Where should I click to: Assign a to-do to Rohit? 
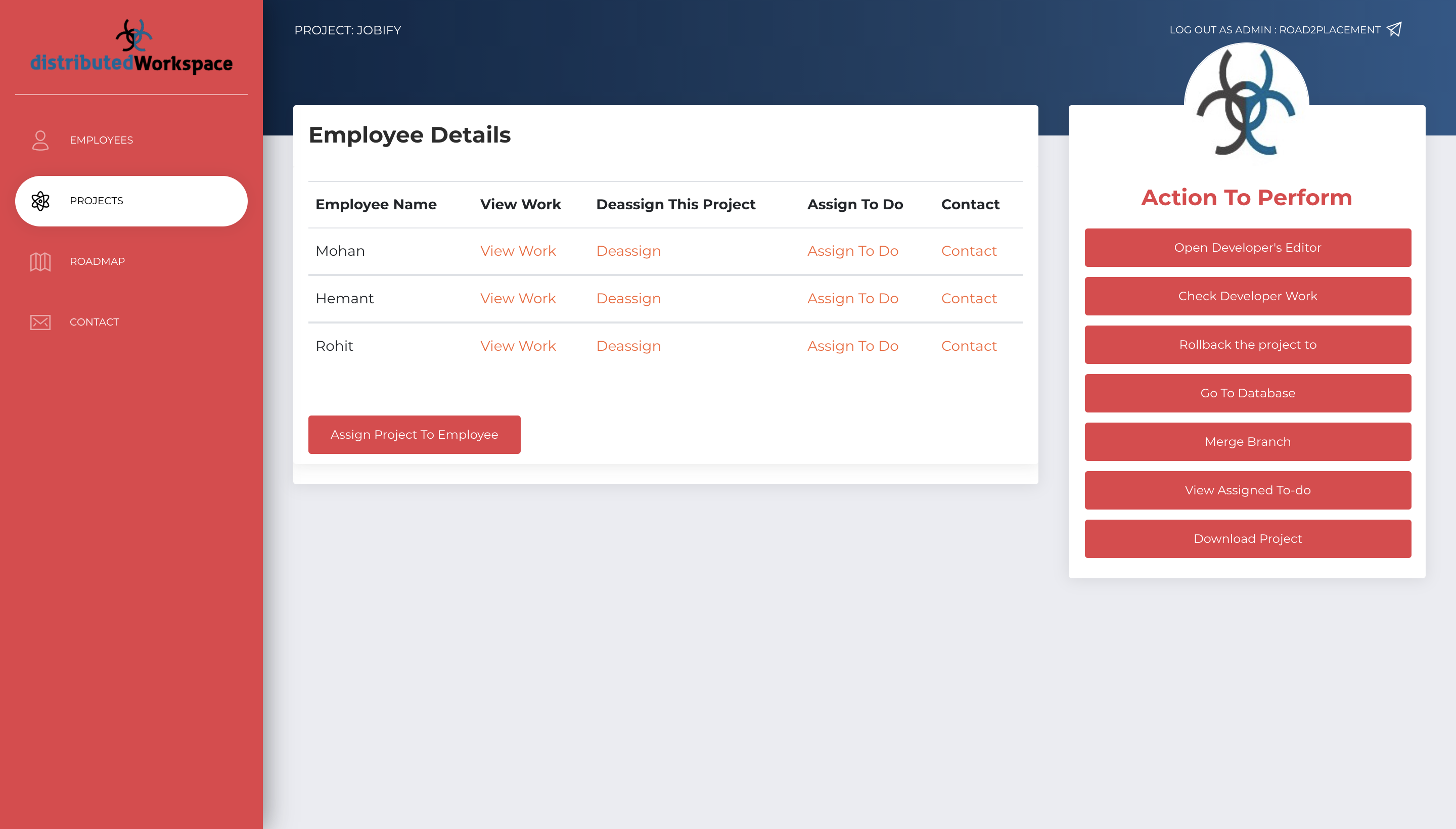click(852, 346)
